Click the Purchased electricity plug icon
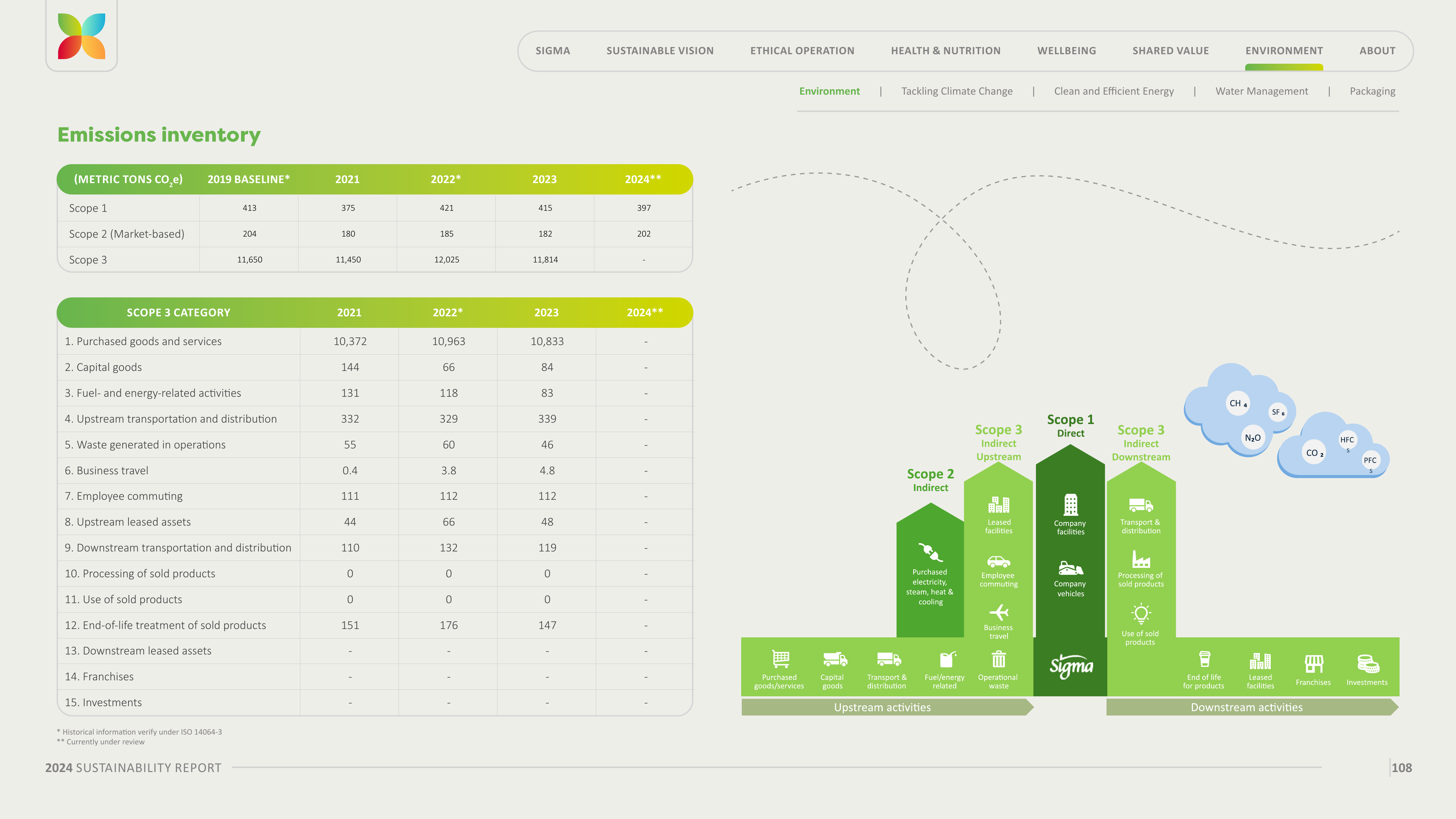1456x819 pixels. (x=930, y=552)
